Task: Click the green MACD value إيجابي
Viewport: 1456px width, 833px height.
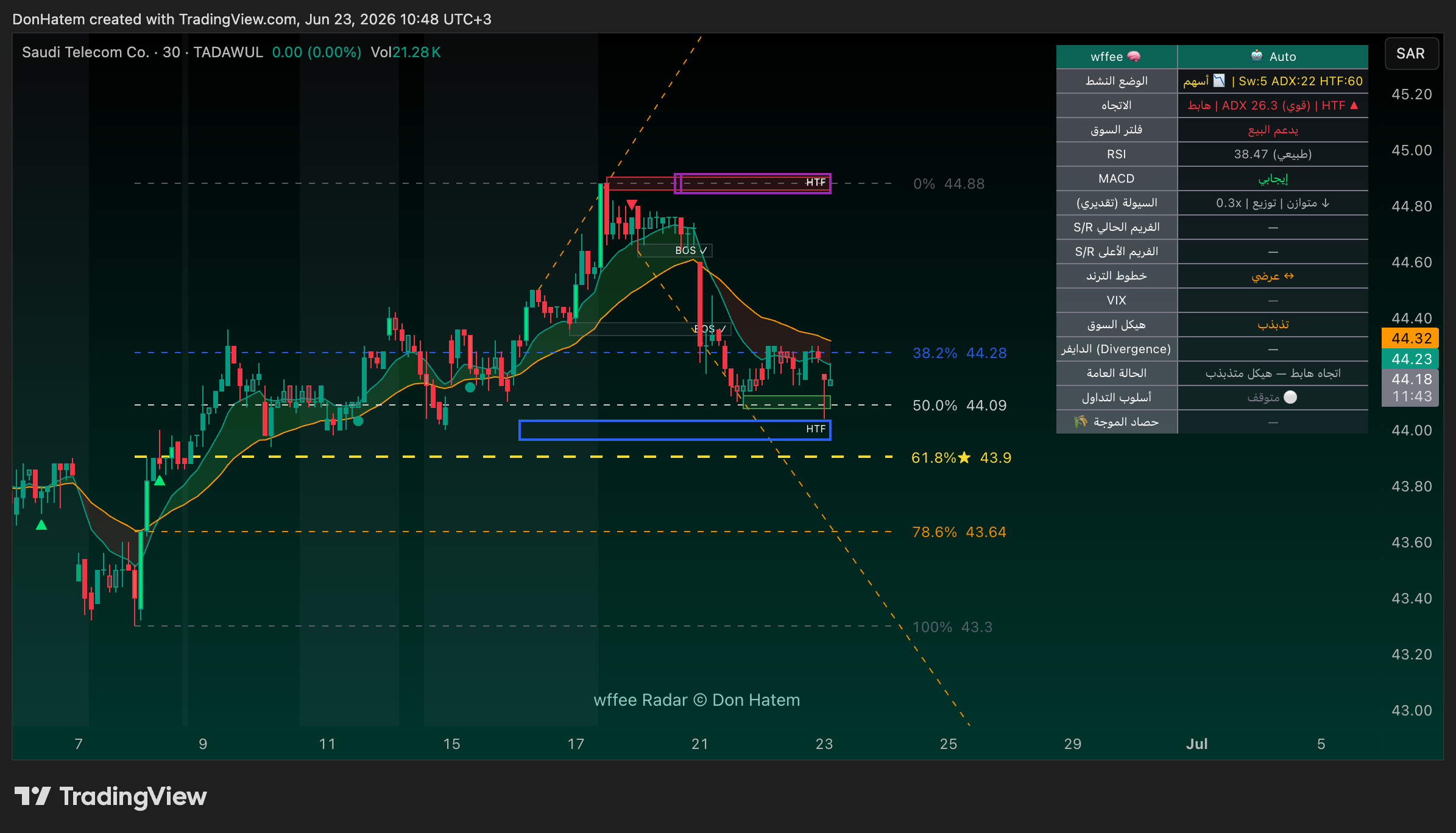Action: point(1273,178)
